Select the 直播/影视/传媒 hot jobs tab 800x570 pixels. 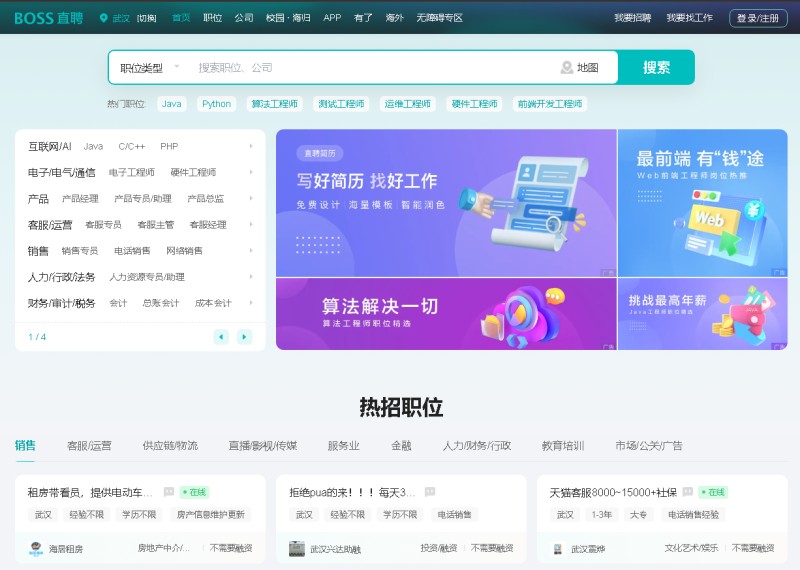pos(263,445)
